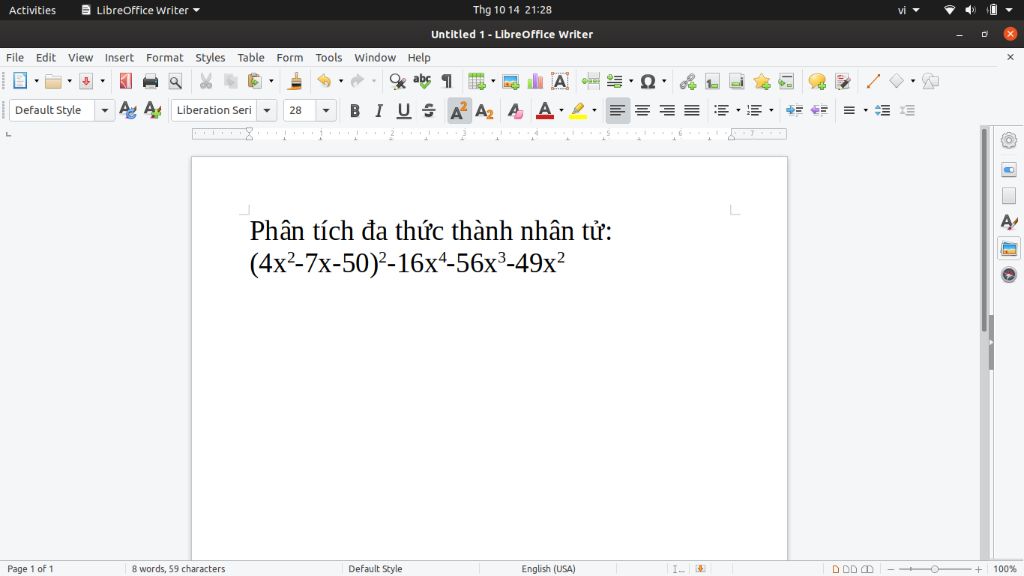This screenshot has width=1024, height=576.
Task: Expand the Font Size dropdown
Action: [326, 110]
